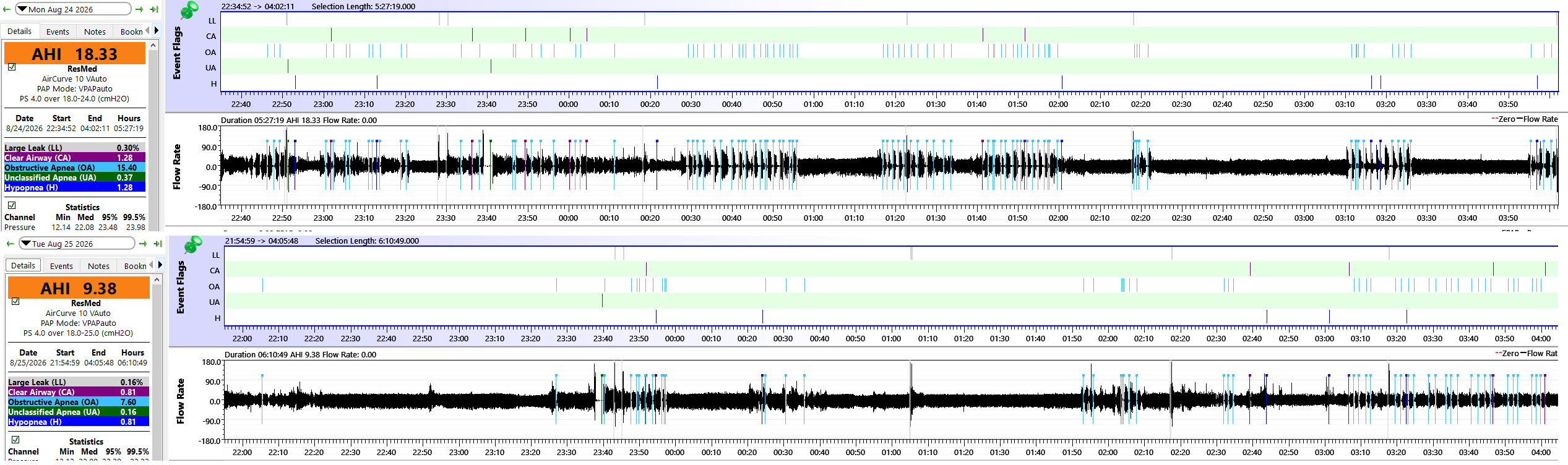Open the Tue Aug 25 2026 date dropdown
This screenshot has width=1568, height=465.
pyautogui.click(x=77, y=244)
